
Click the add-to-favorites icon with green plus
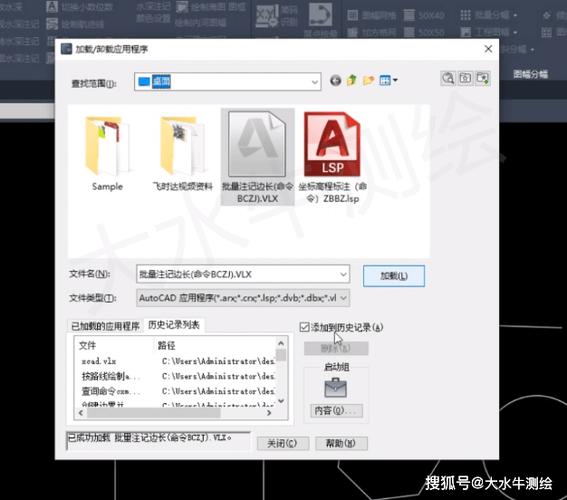tap(483, 78)
